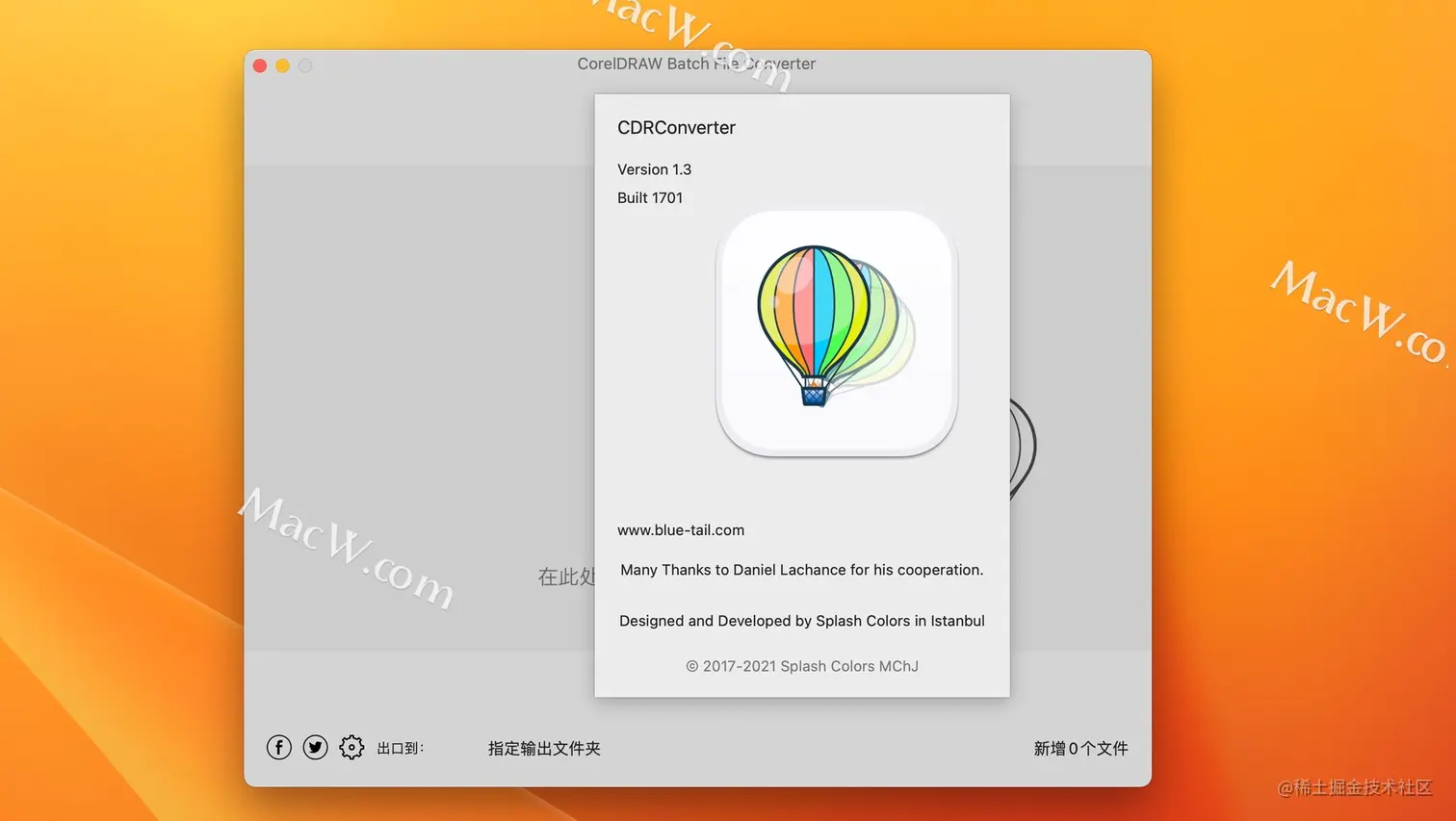1456x821 pixels.
Task: Open the Facebook page icon
Action: tap(279, 748)
